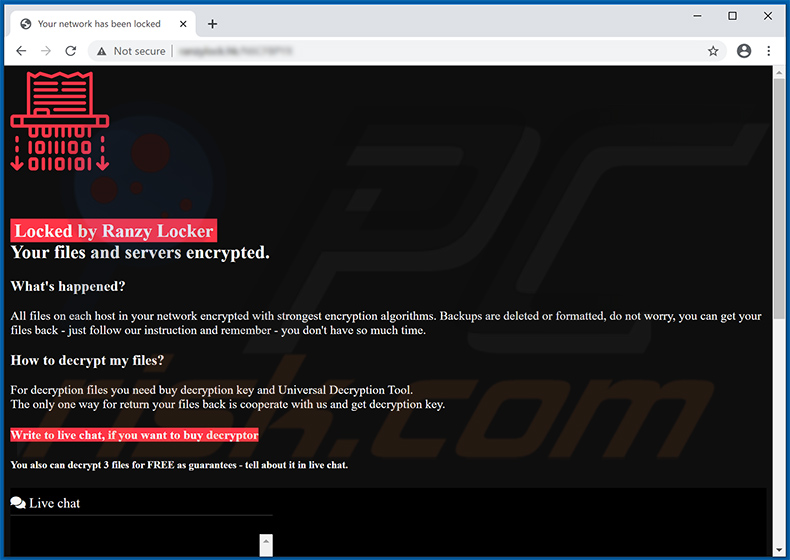Click the Live chat speech bubbles icon
Screen dimensions: 790x560
(x=18, y=503)
